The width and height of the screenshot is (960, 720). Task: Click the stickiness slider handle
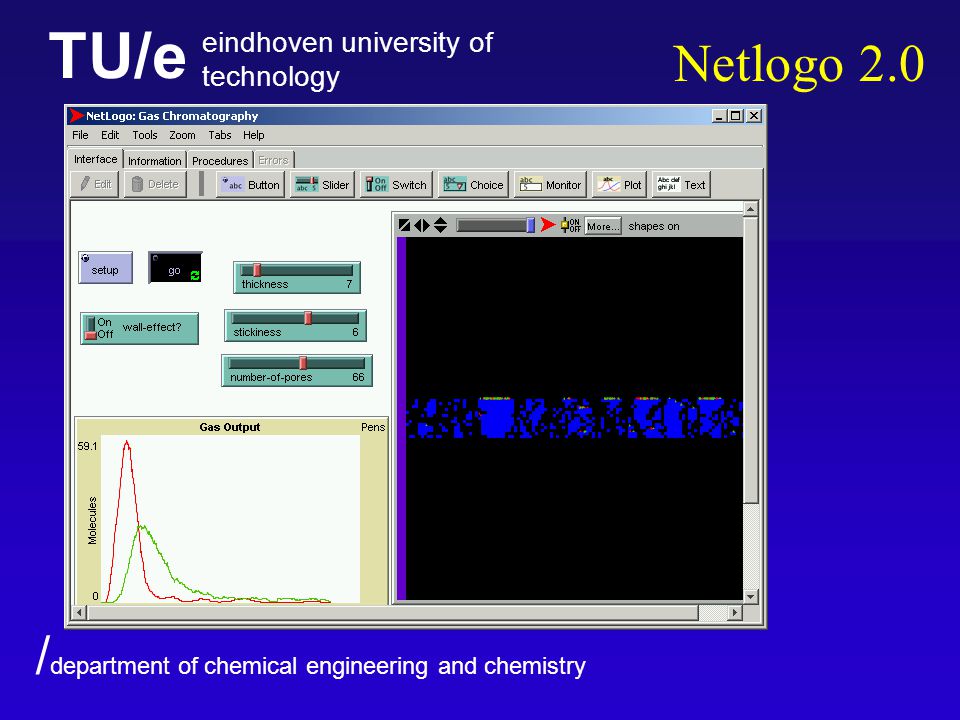coord(308,318)
